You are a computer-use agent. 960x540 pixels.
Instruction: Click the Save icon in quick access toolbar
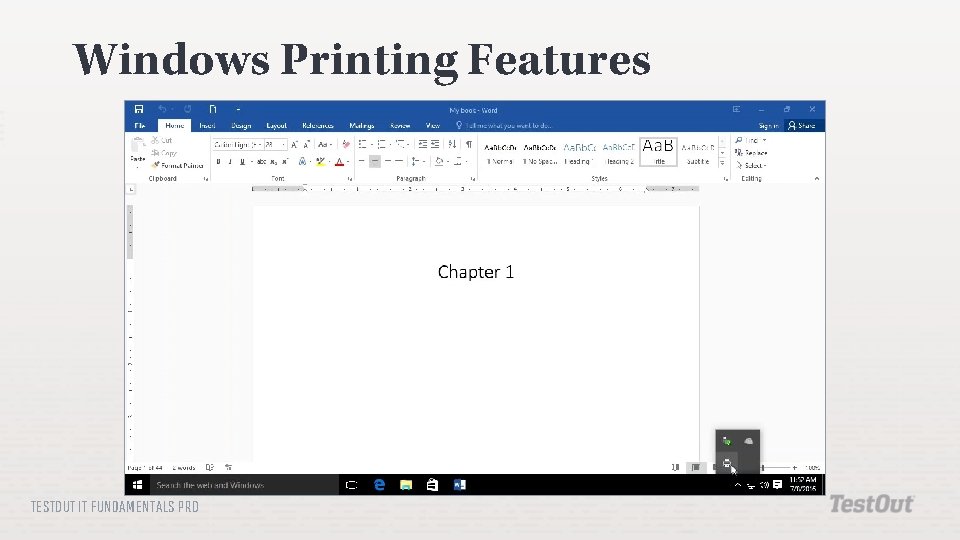(139, 109)
